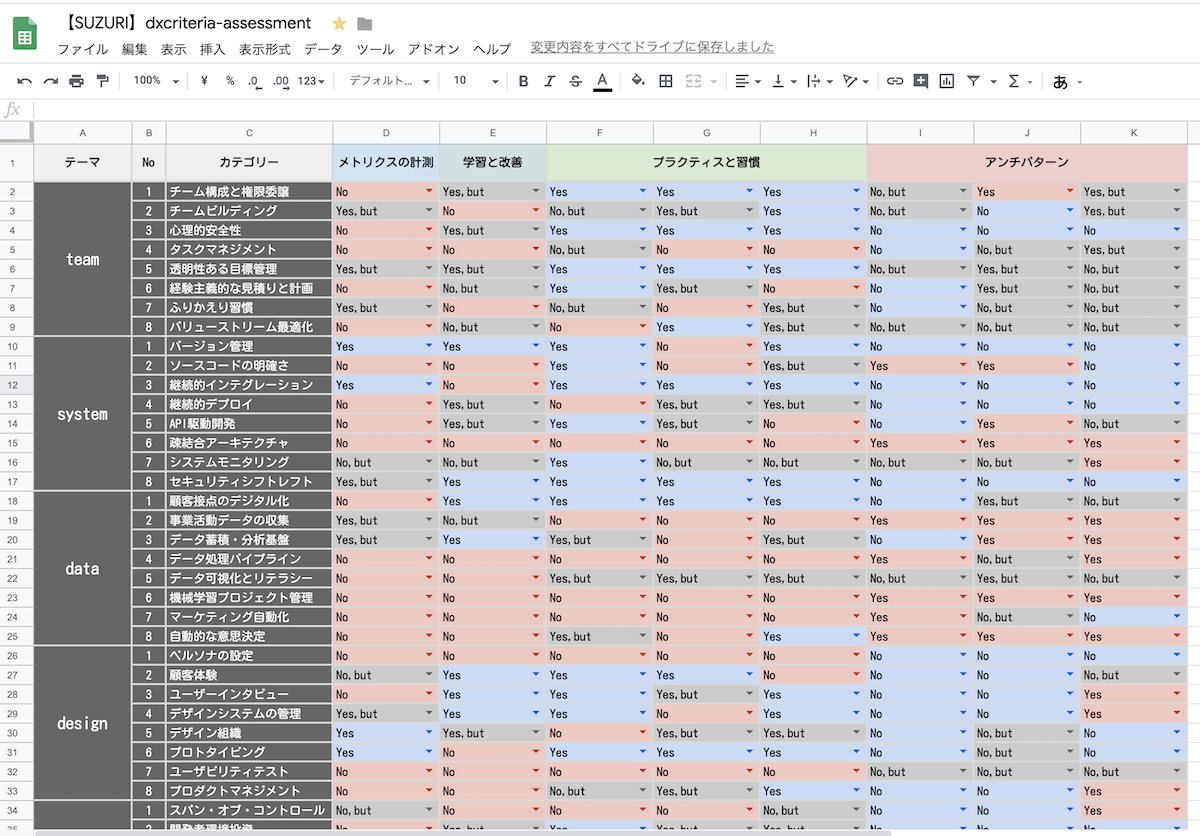1200x836 pixels.
Task: Click the print icon
Action: tap(76, 81)
